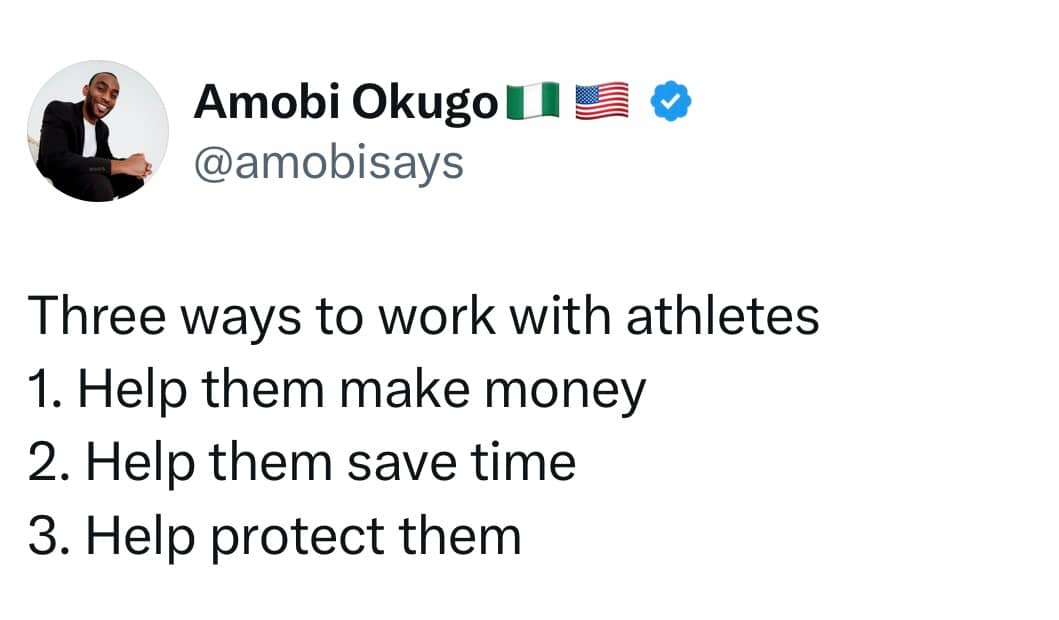Click the list number "3."
Screen dimensions: 1059x620
(49, 537)
